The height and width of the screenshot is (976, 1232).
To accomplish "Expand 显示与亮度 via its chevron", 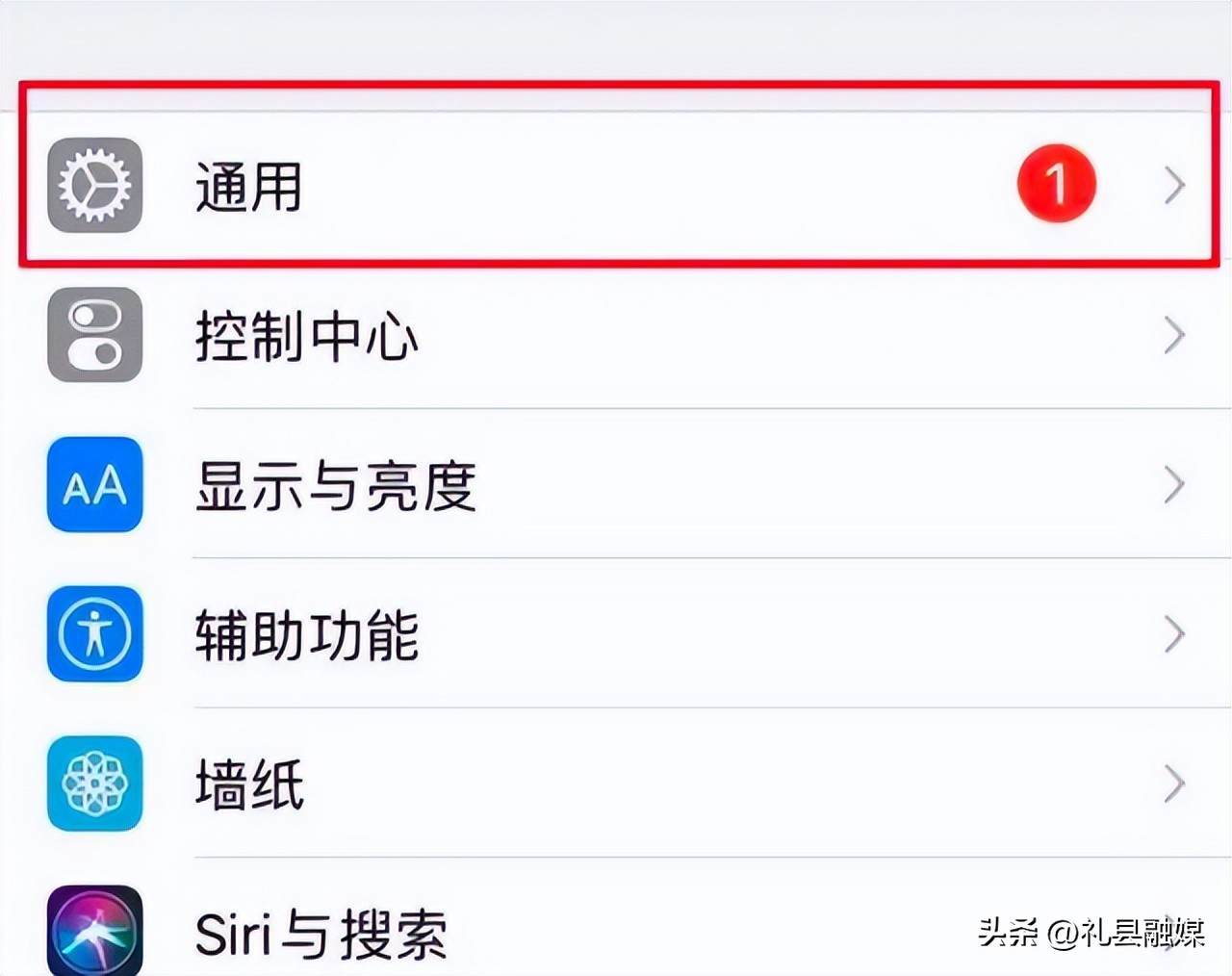I will click(1173, 486).
